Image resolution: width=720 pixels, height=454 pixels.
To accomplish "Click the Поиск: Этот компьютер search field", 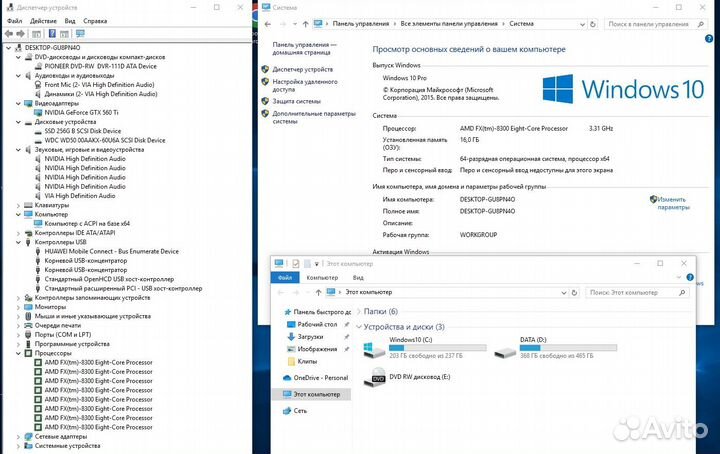I will click(637, 292).
